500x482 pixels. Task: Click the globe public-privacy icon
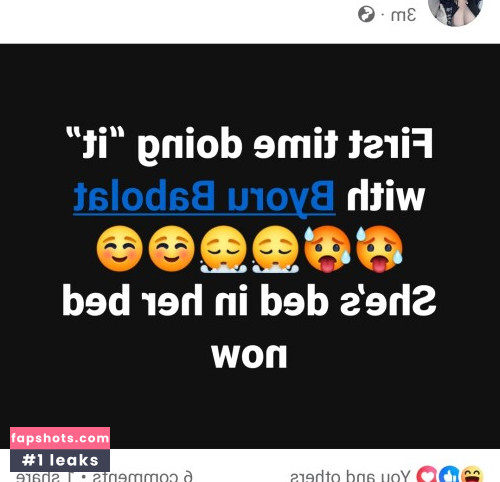366,15
